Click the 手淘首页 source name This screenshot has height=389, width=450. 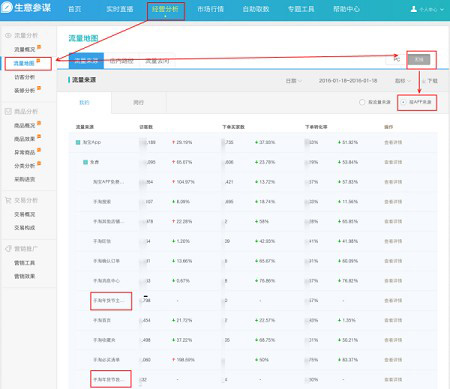pyautogui.click(x=102, y=320)
